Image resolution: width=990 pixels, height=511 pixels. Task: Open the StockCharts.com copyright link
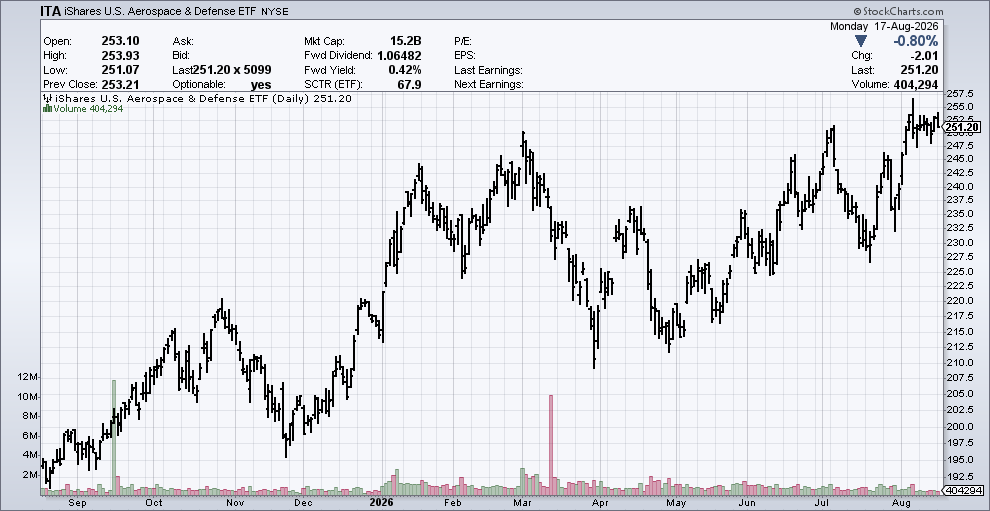click(898, 11)
